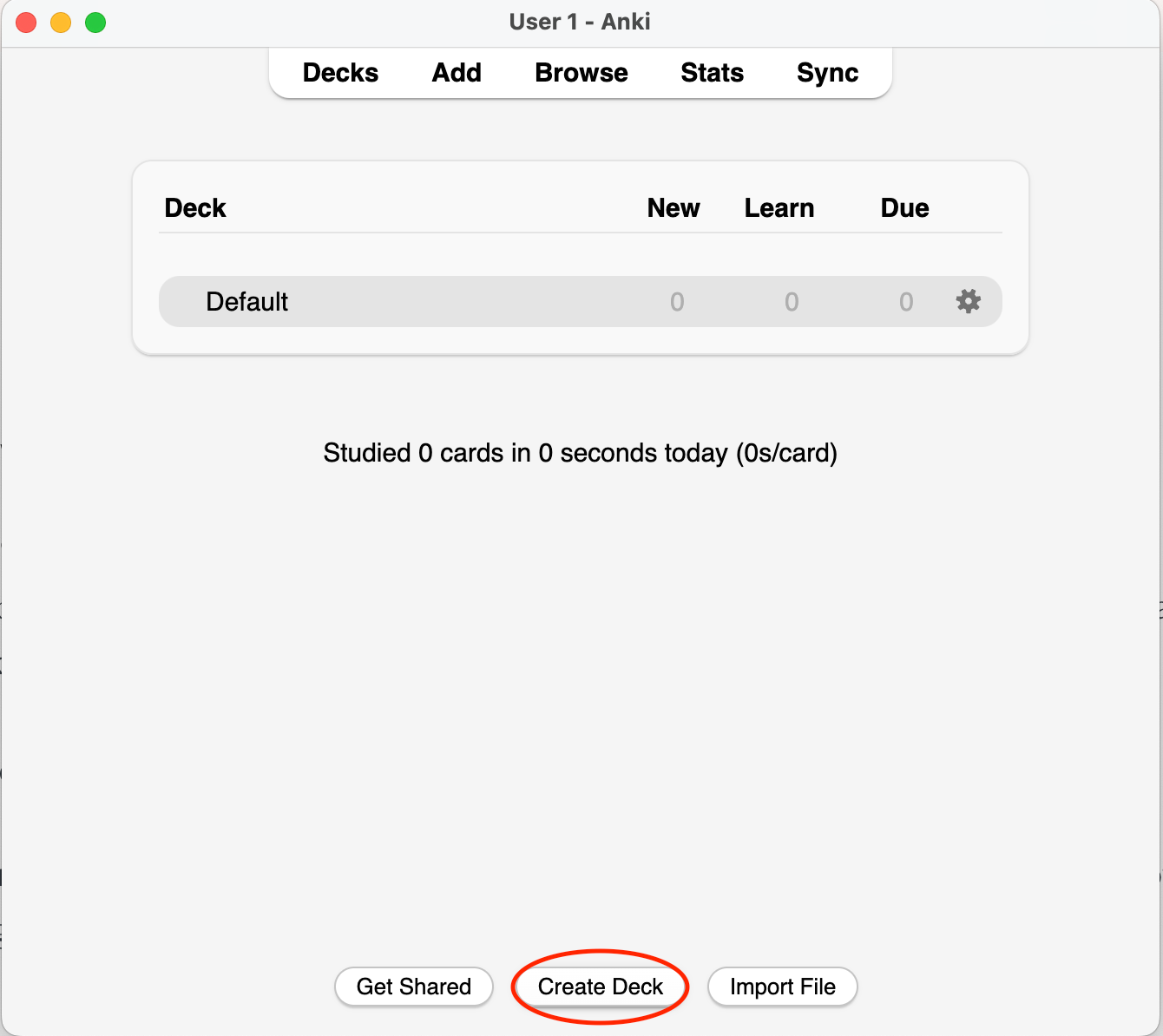Sync the collection

point(827,73)
